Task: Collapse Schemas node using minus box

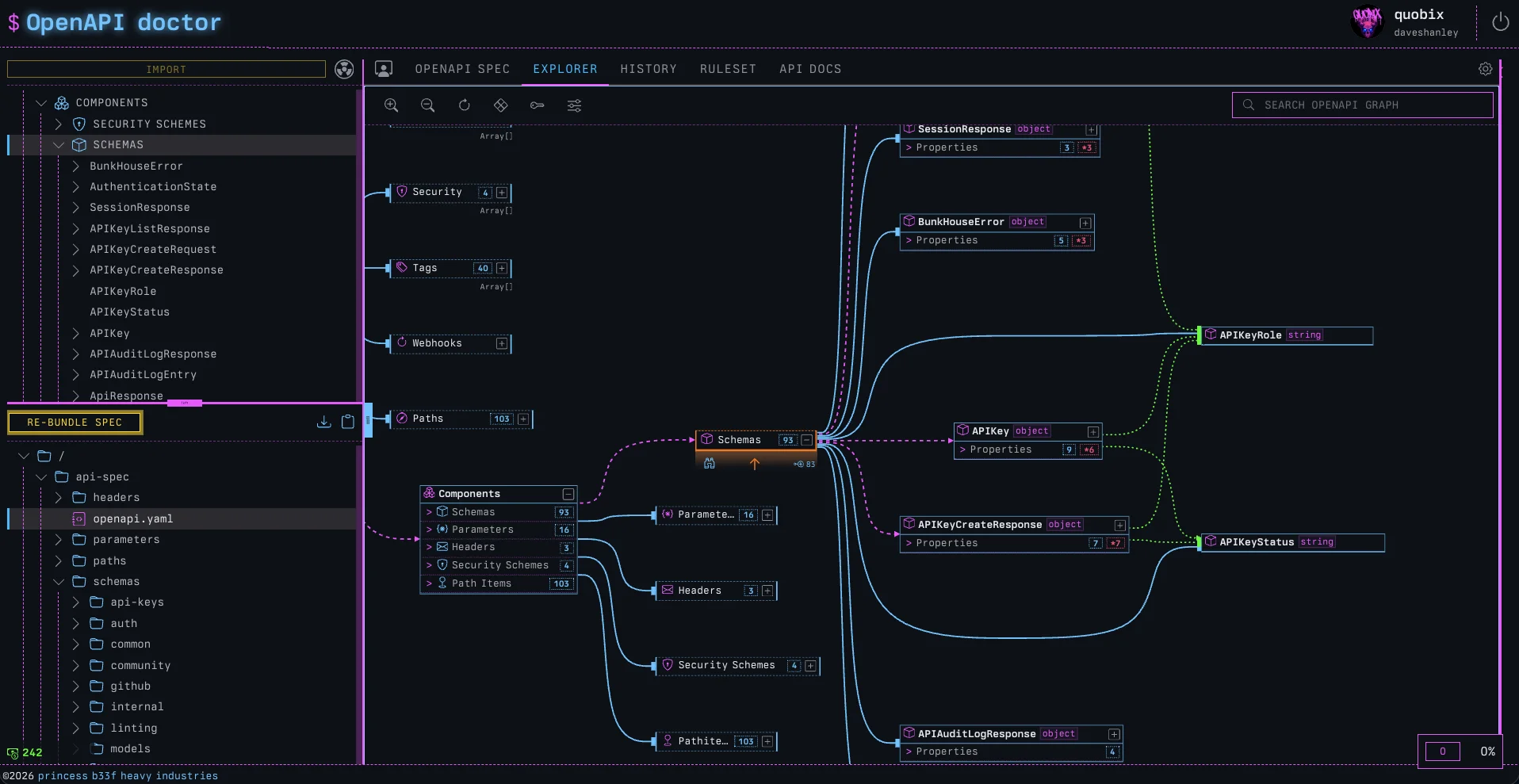Action: coord(807,440)
